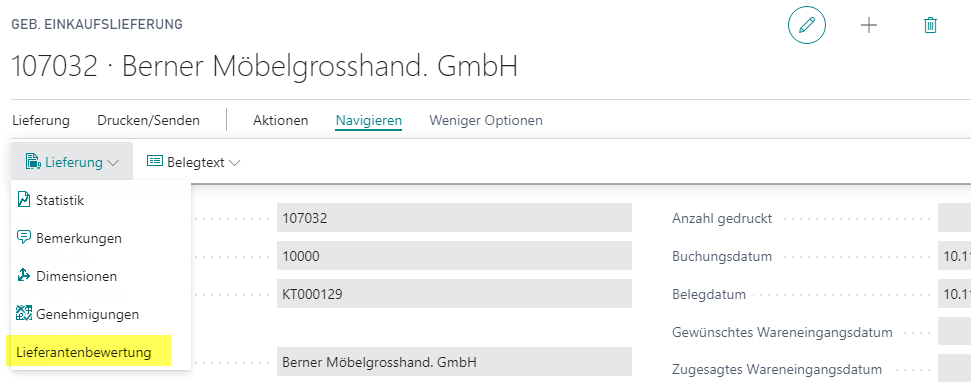Click the KT000129 field
The height and width of the screenshot is (385, 971).
pyautogui.click(x=454, y=294)
